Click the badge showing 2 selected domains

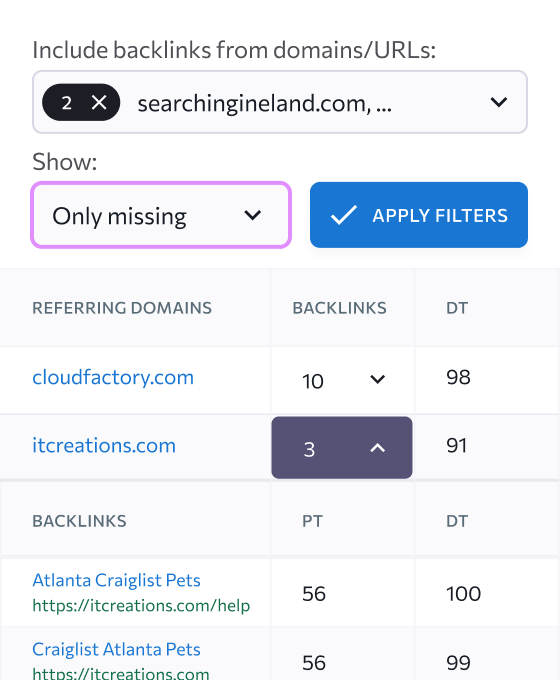[81, 102]
